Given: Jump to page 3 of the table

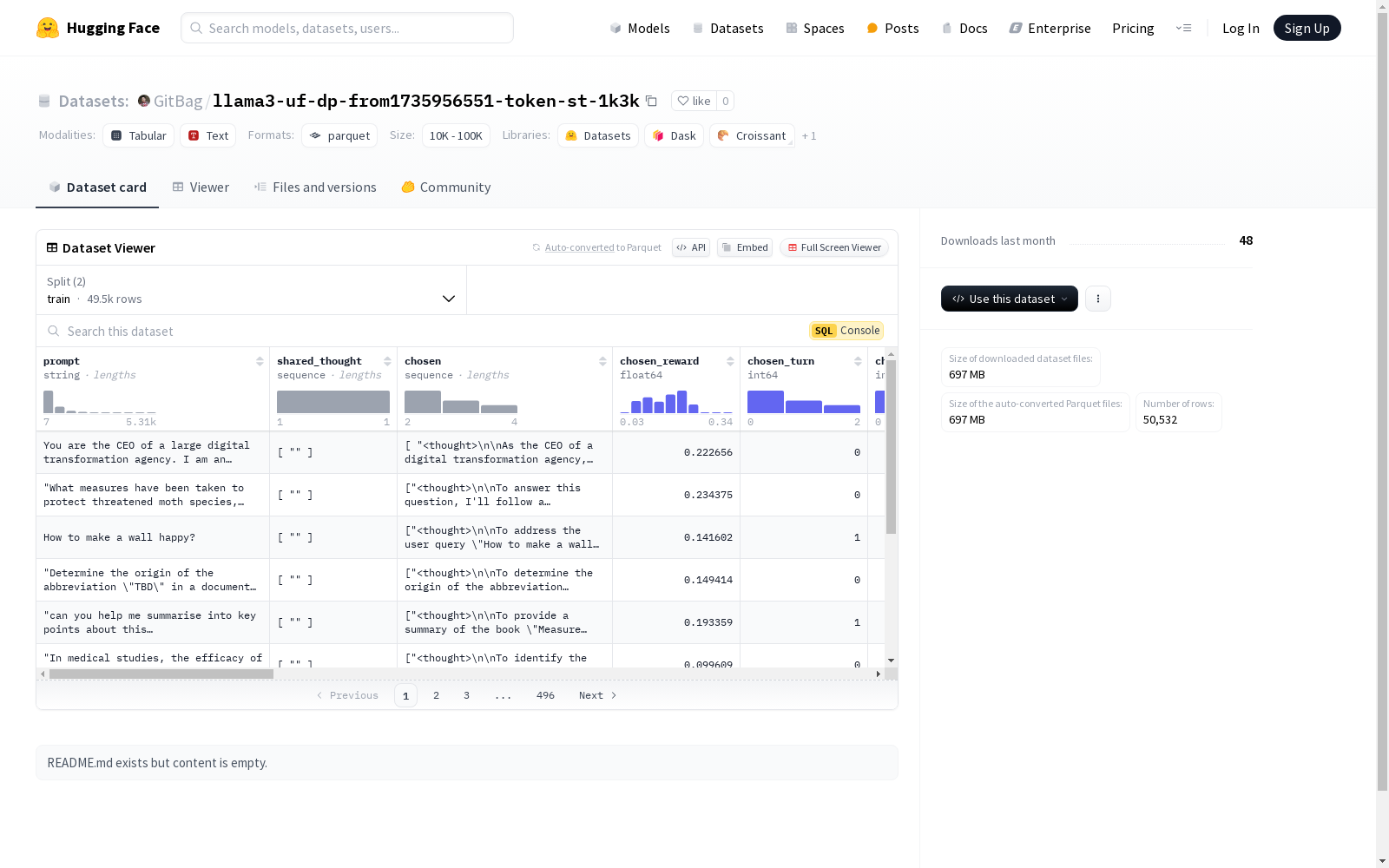Looking at the screenshot, I should click(466, 695).
